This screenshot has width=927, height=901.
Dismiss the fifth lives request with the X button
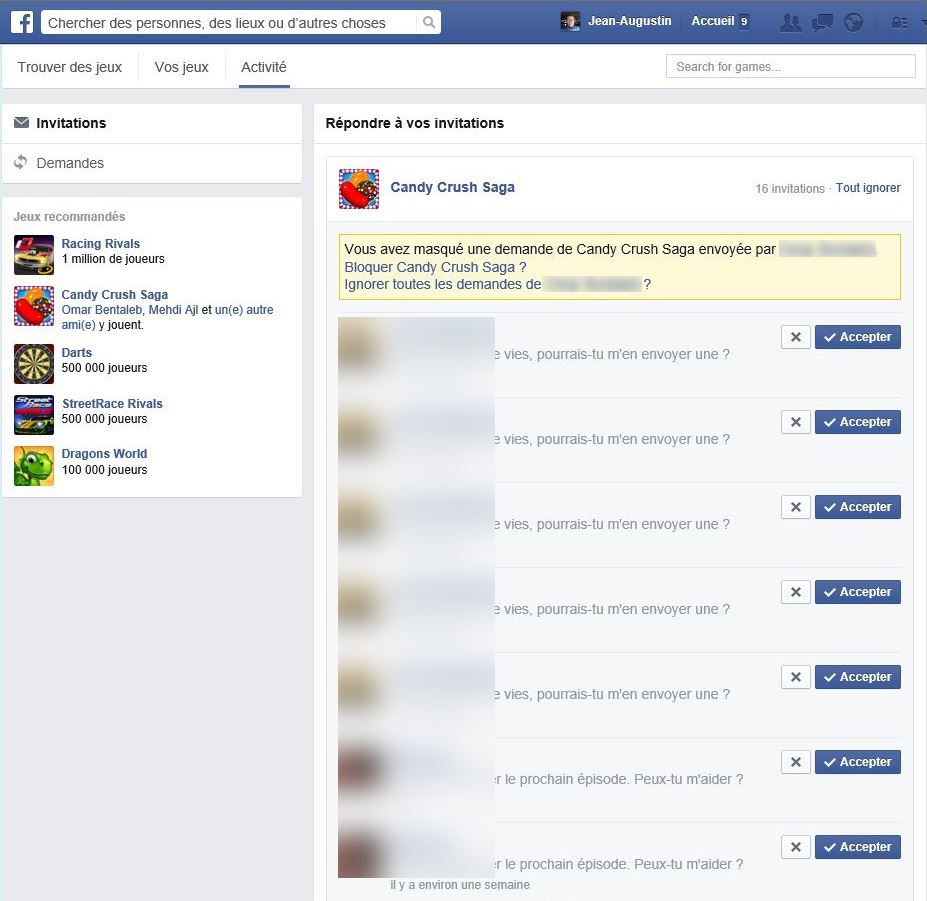(x=796, y=677)
